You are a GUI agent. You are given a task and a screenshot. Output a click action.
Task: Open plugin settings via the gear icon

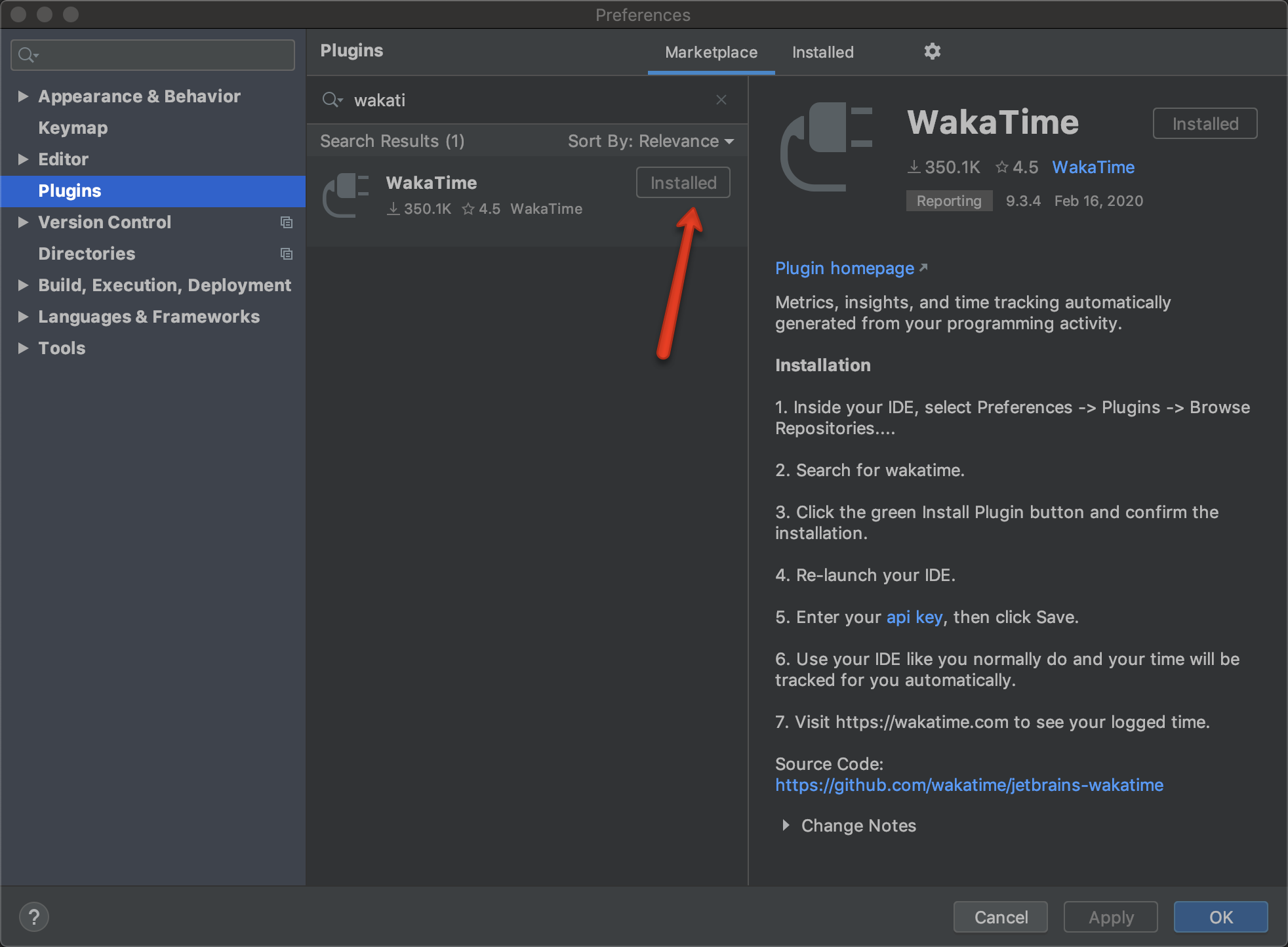pos(932,51)
